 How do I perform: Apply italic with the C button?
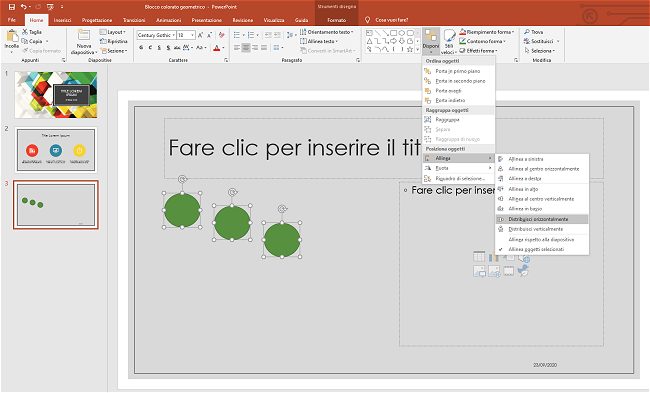(150, 48)
